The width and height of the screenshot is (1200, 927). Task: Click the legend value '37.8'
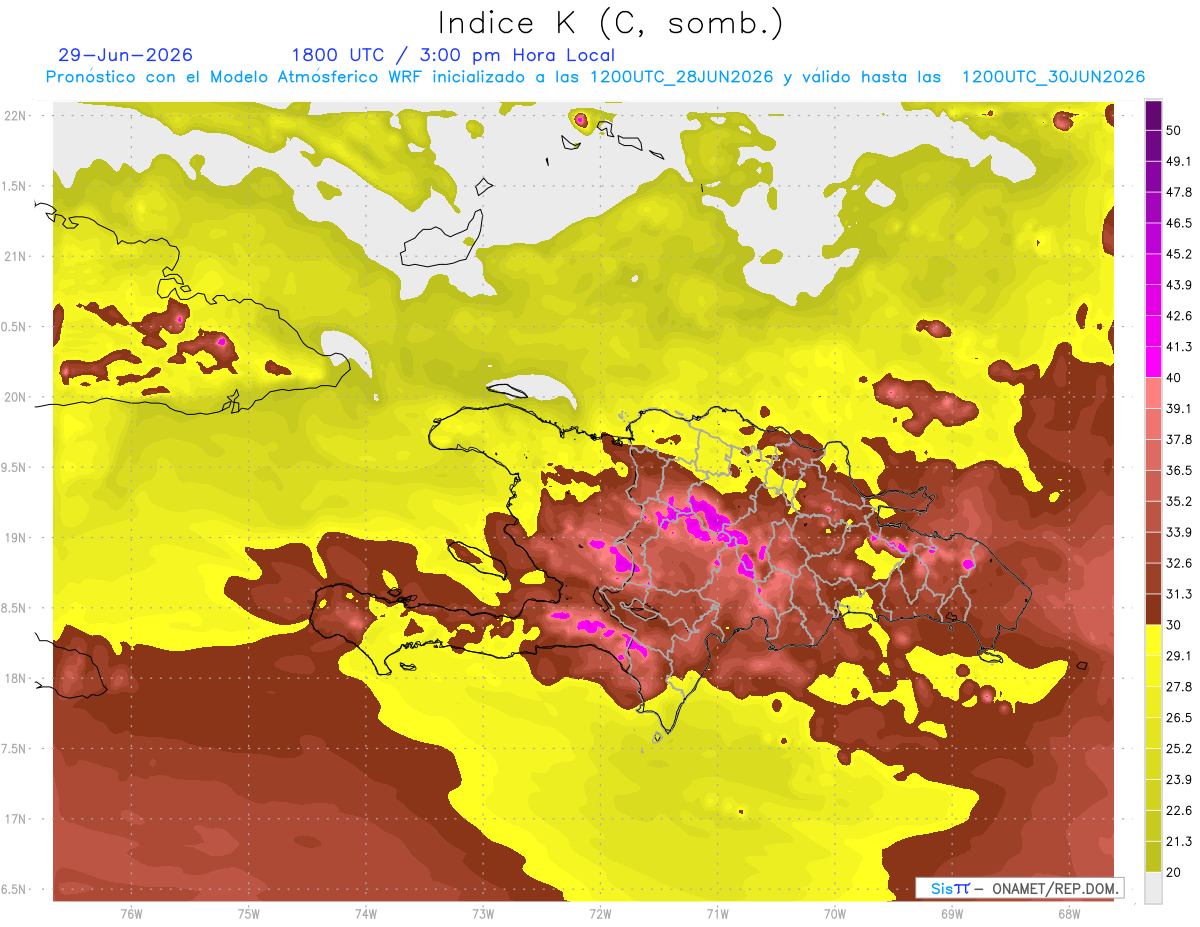[1179, 440]
